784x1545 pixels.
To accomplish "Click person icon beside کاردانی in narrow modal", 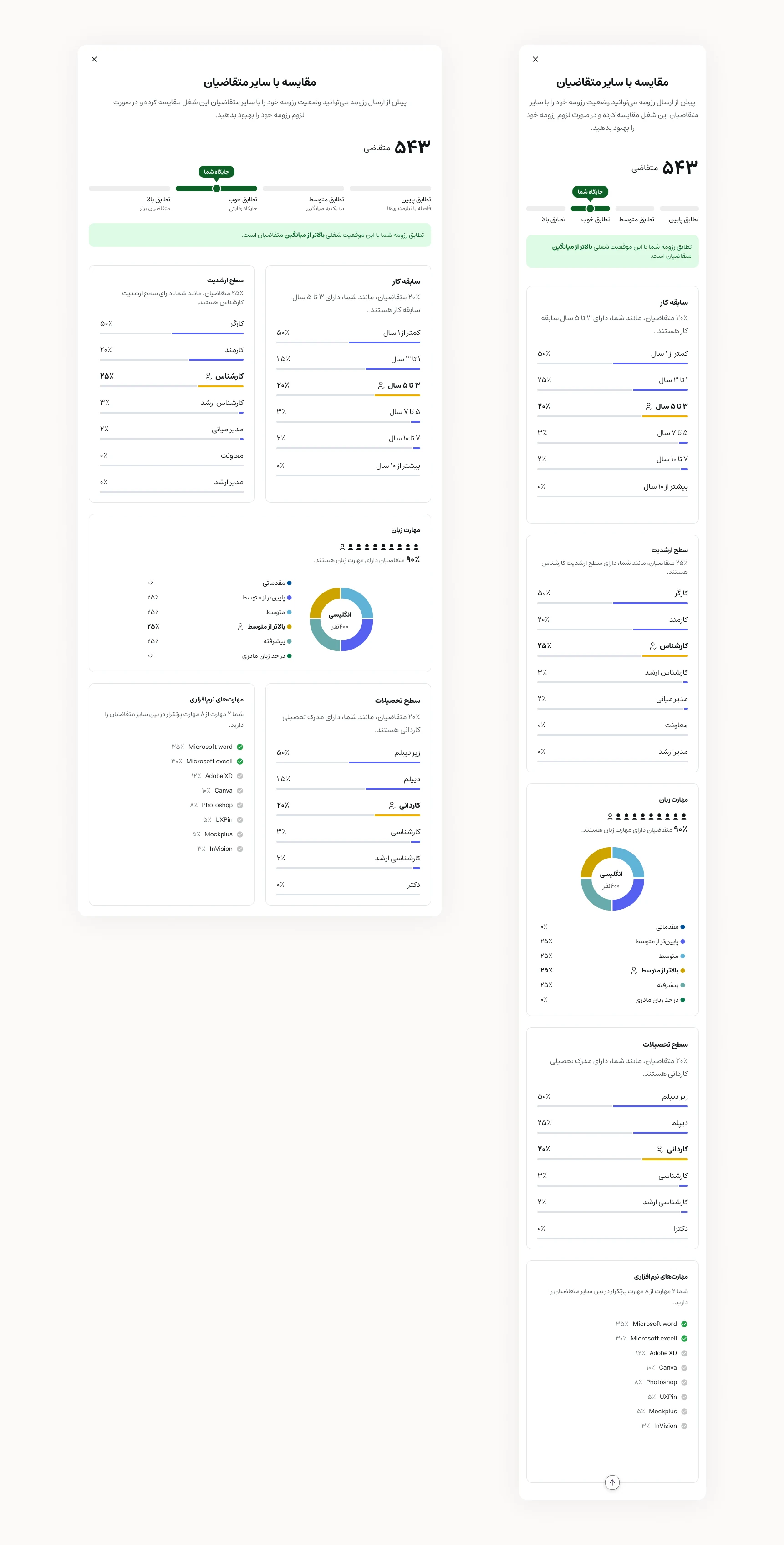I will pyautogui.click(x=659, y=1149).
